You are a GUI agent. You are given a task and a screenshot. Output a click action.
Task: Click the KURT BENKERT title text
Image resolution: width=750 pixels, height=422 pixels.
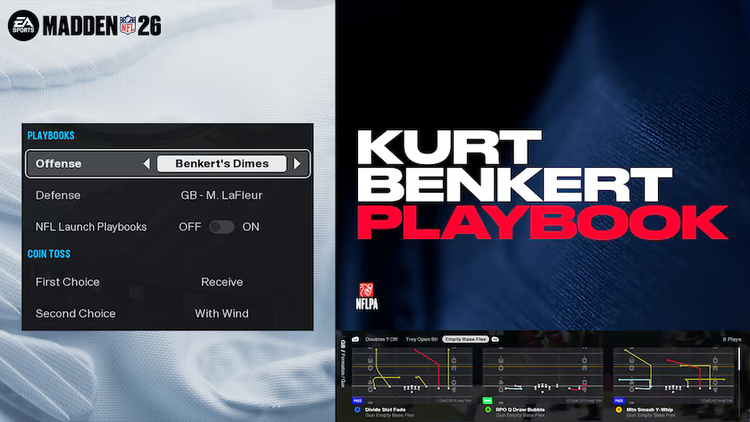point(514,166)
